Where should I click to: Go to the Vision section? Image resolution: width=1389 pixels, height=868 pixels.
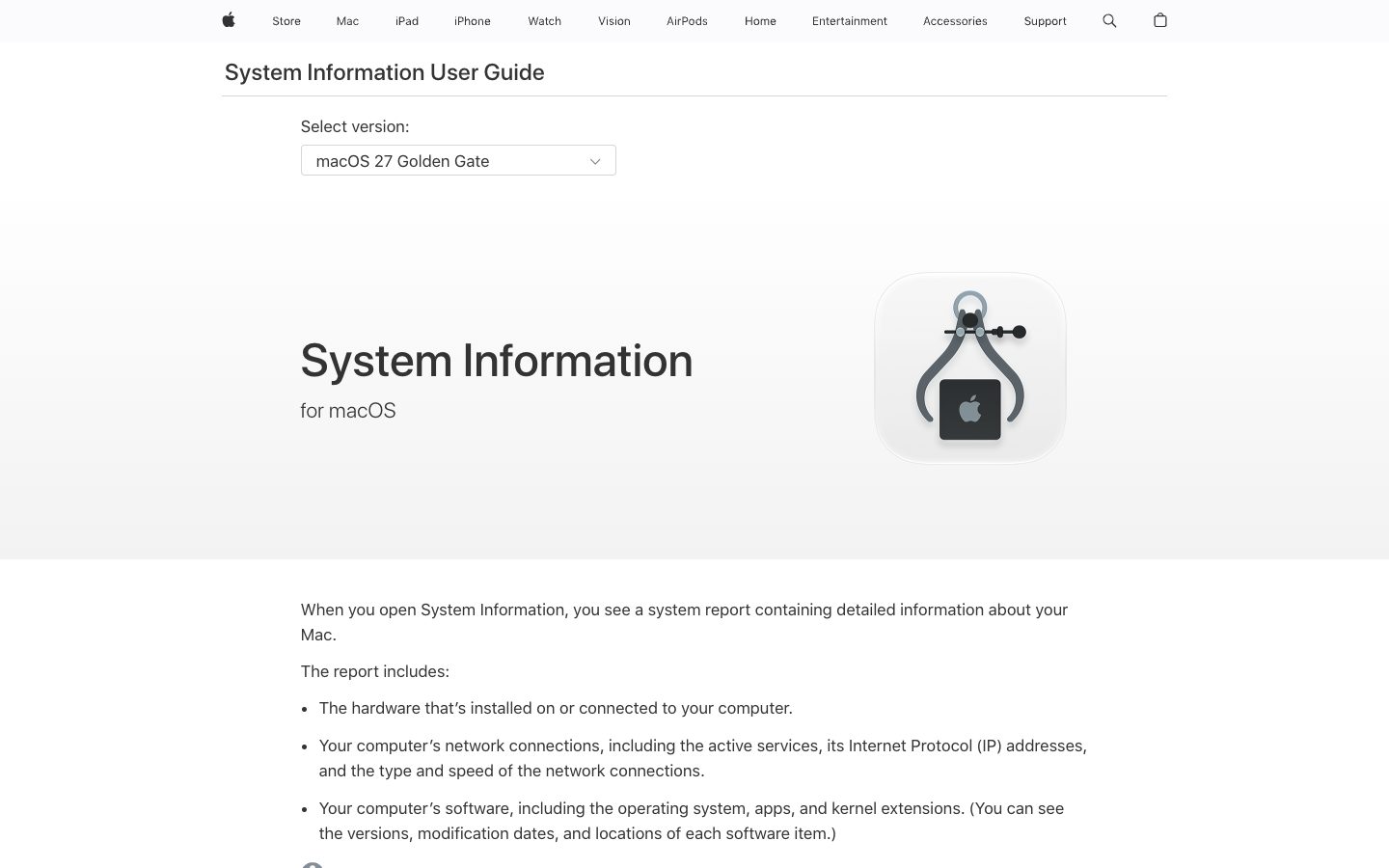tap(614, 21)
